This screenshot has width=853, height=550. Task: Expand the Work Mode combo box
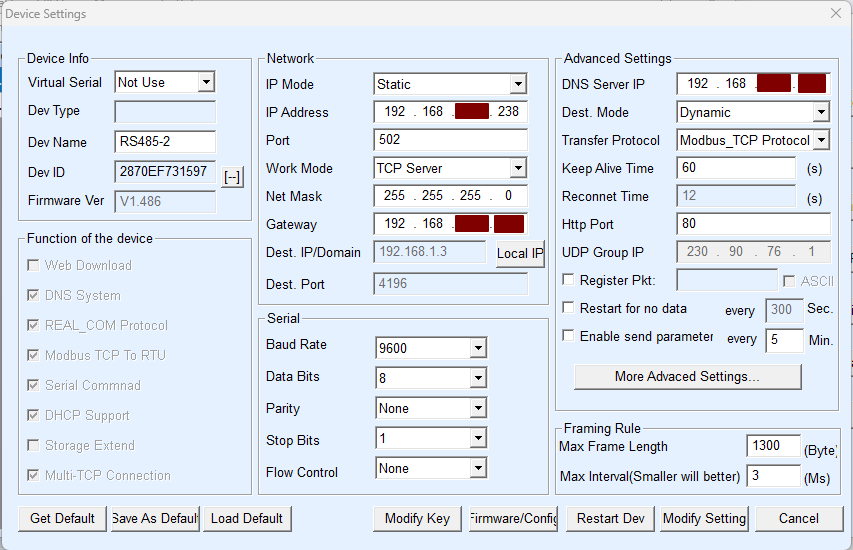(517, 168)
